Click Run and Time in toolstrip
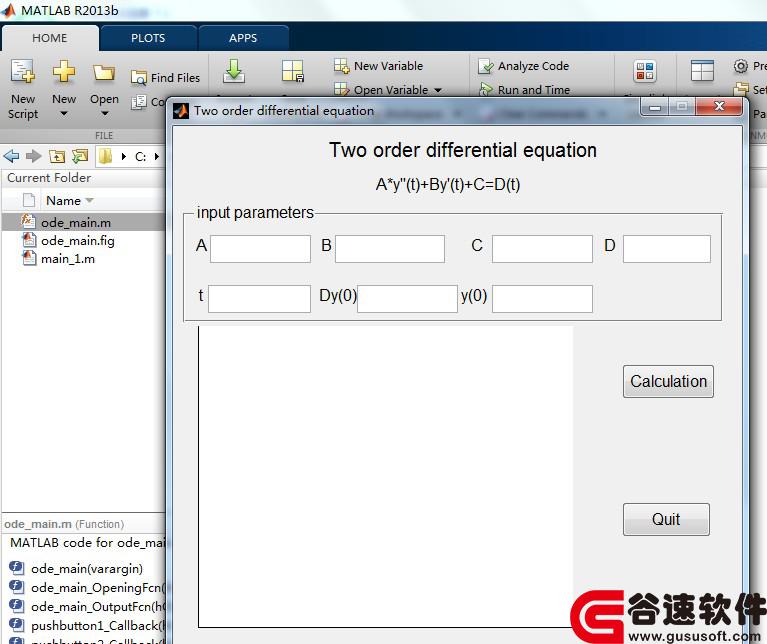The image size is (767, 644). click(523, 90)
